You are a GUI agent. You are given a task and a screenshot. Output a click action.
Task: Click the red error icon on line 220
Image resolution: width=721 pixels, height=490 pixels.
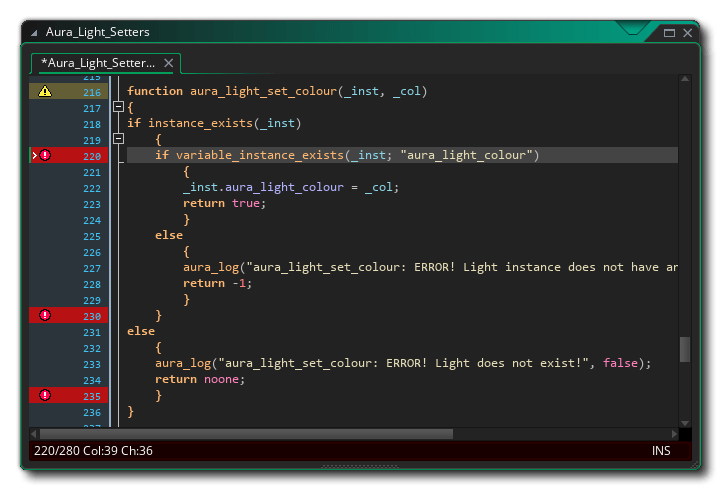click(45, 155)
